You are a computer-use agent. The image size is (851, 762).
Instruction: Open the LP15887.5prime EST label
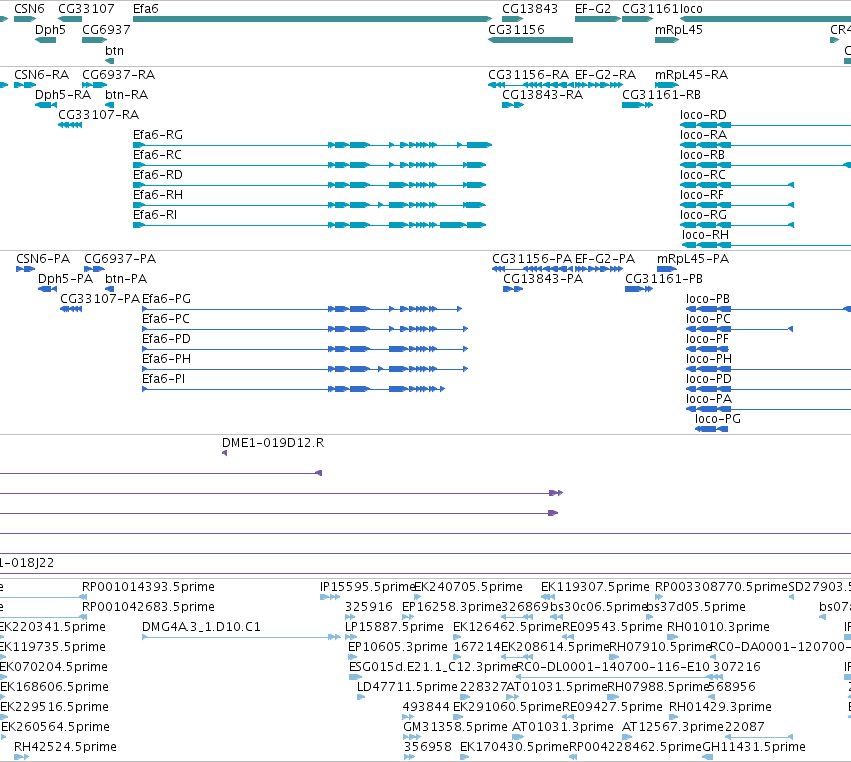pos(395,627)
